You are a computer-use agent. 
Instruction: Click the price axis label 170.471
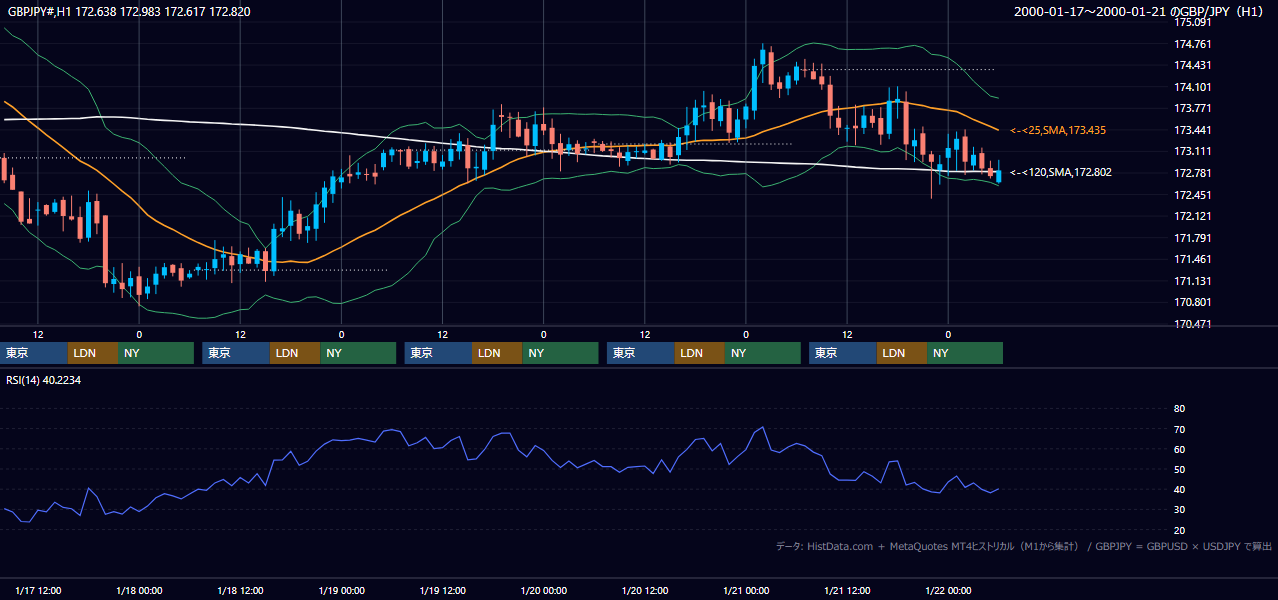(x=1193, y=324)
